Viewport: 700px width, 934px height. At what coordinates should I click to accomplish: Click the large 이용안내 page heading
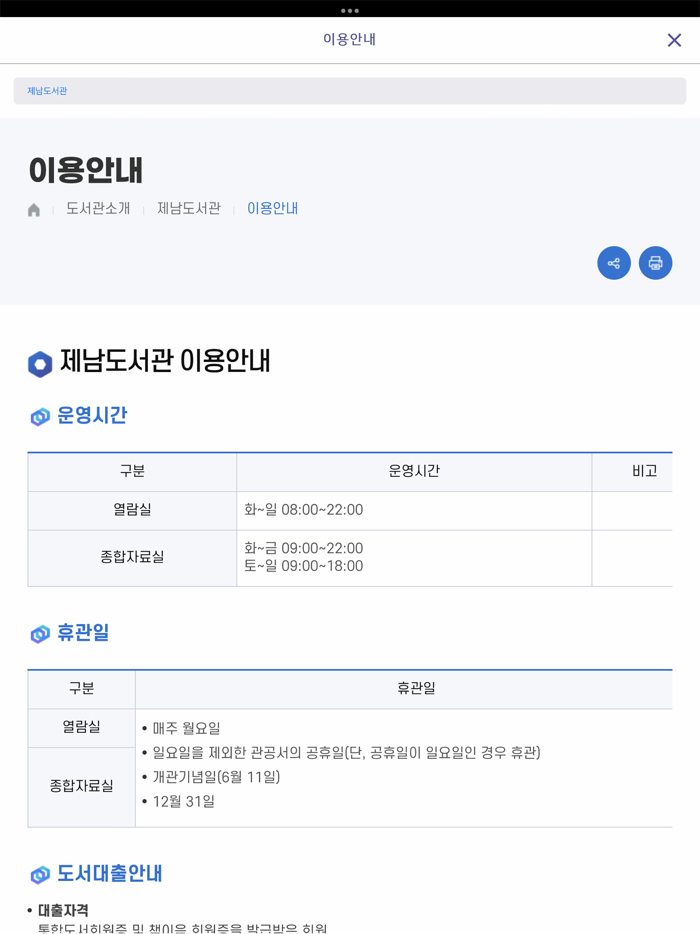(x=85, y=170)
